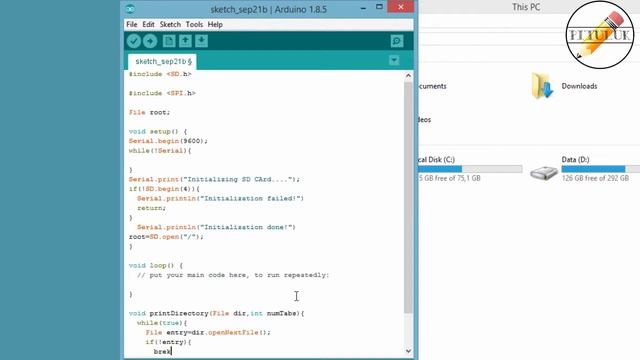Click the editor scrollbar down arrow

click(408, 351)
